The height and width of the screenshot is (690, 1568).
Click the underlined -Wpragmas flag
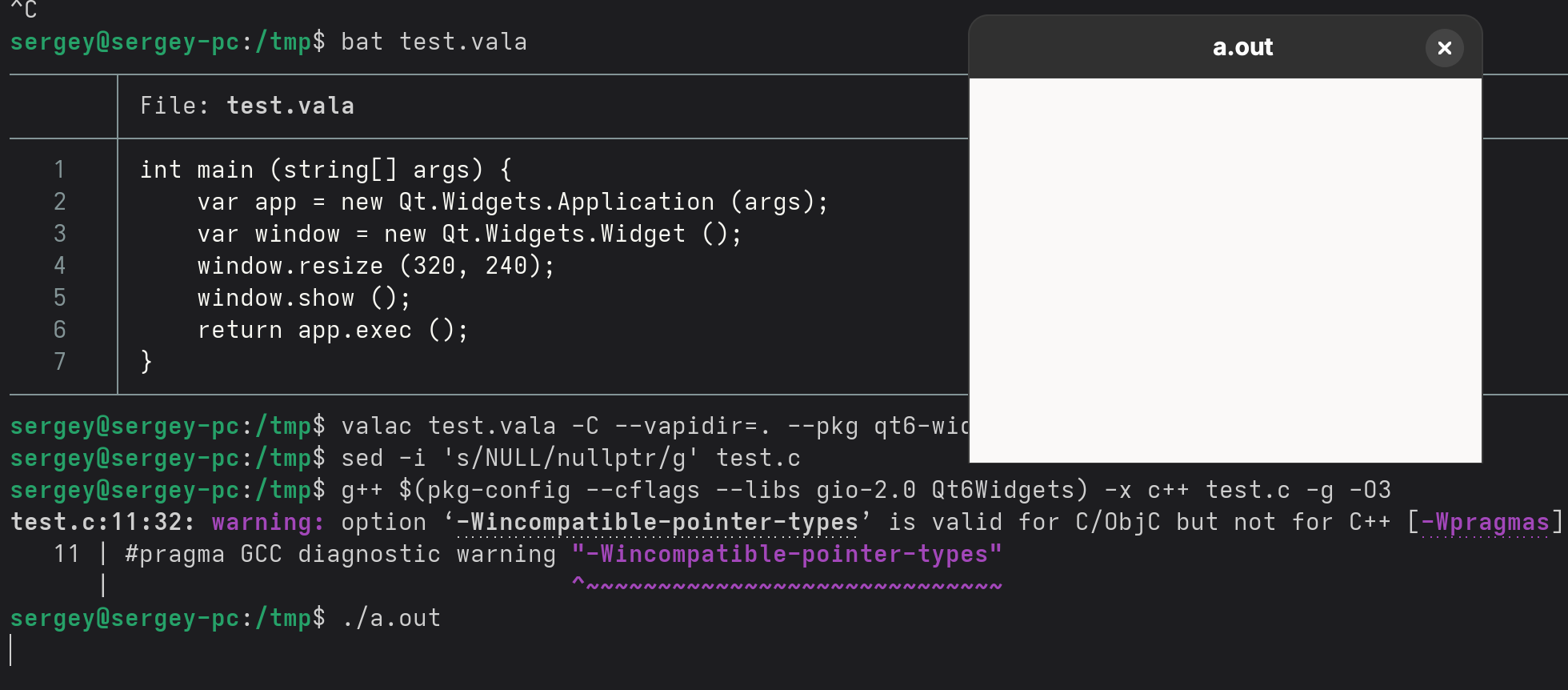coord(1490,521)
